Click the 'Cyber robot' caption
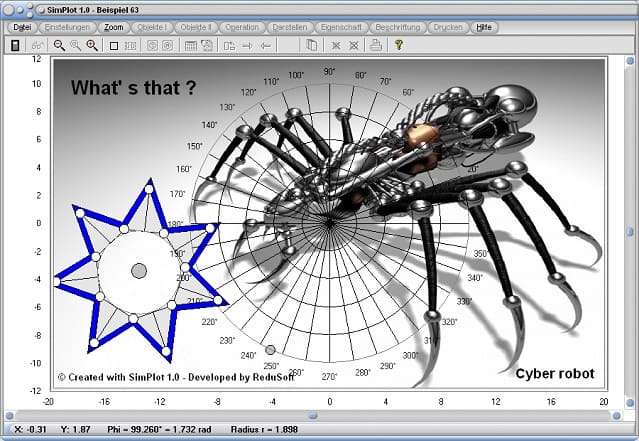This screenshot has height=441, width=639. tap(555, 373)
